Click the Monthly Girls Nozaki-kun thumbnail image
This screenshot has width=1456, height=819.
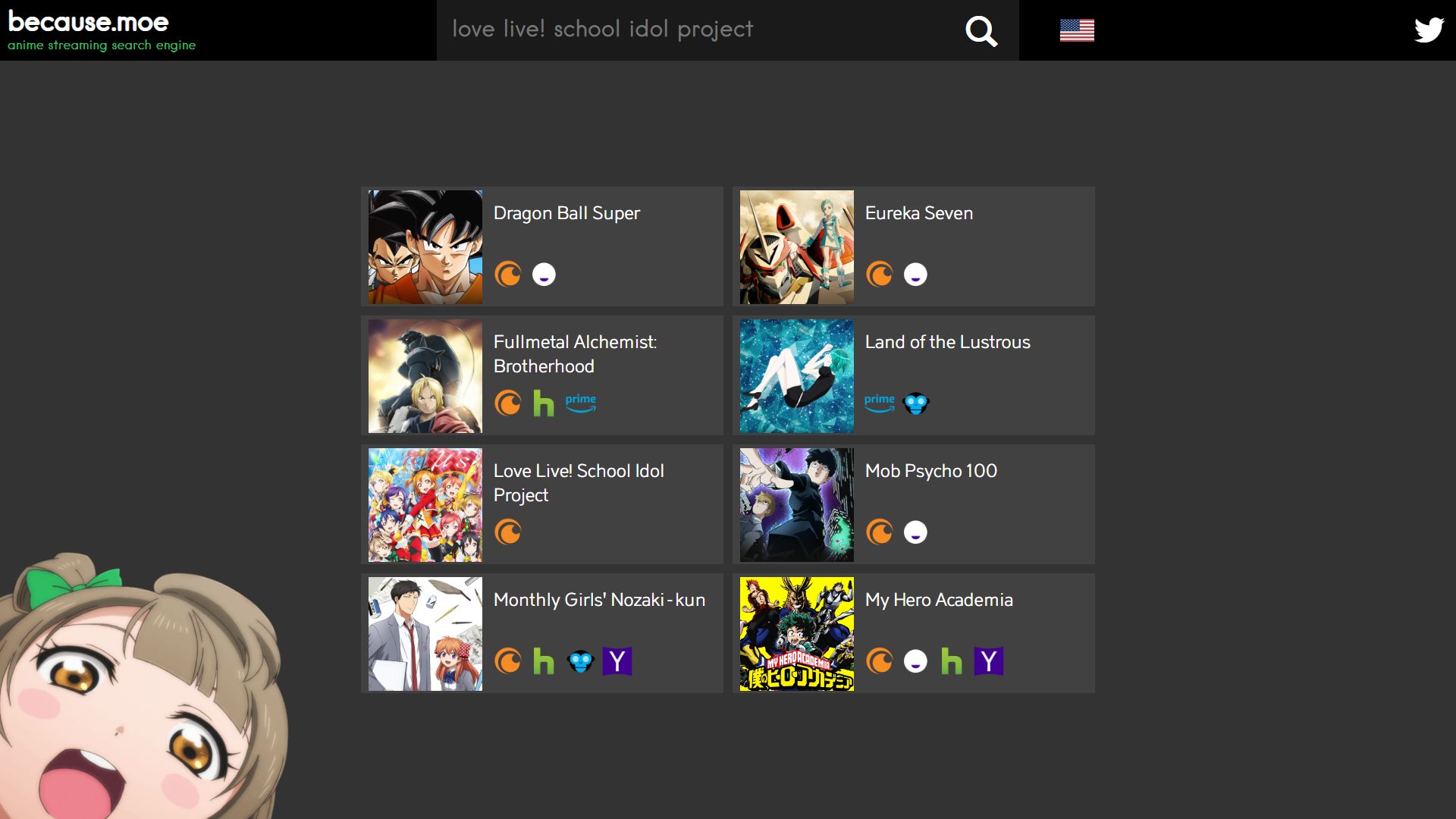426,633
